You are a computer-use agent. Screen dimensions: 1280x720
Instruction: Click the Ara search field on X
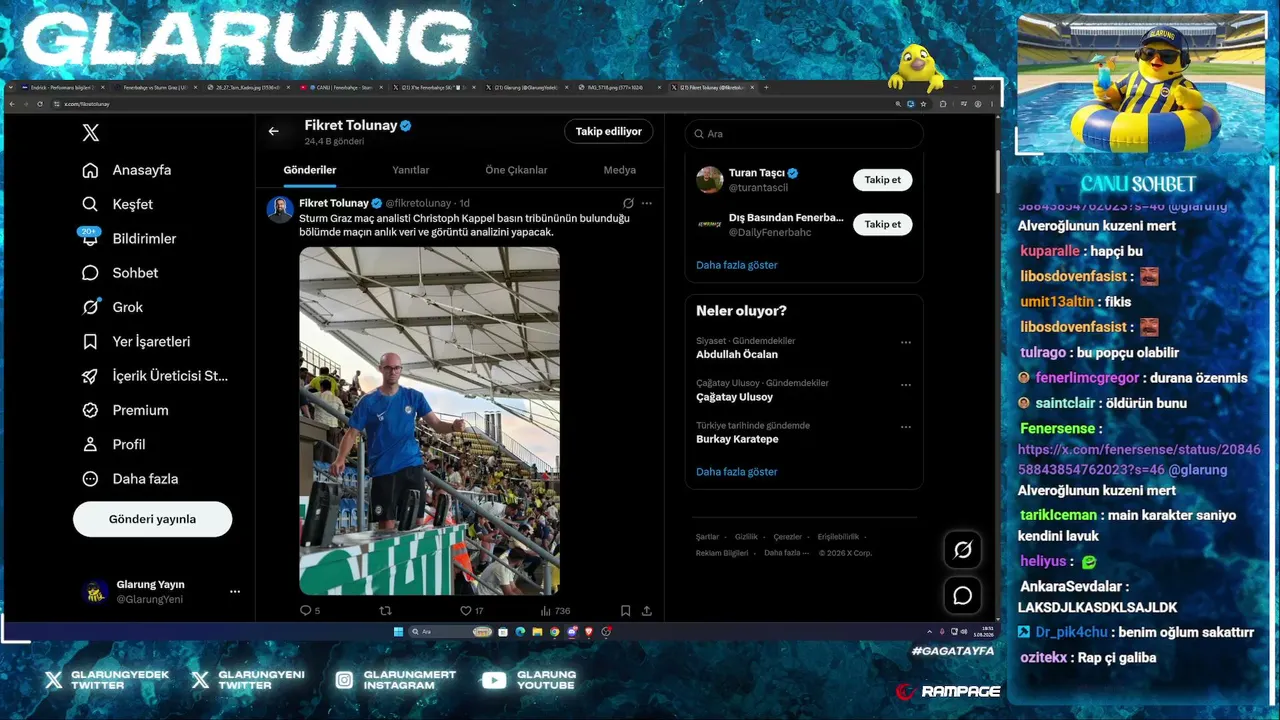[x=804, y=134]
